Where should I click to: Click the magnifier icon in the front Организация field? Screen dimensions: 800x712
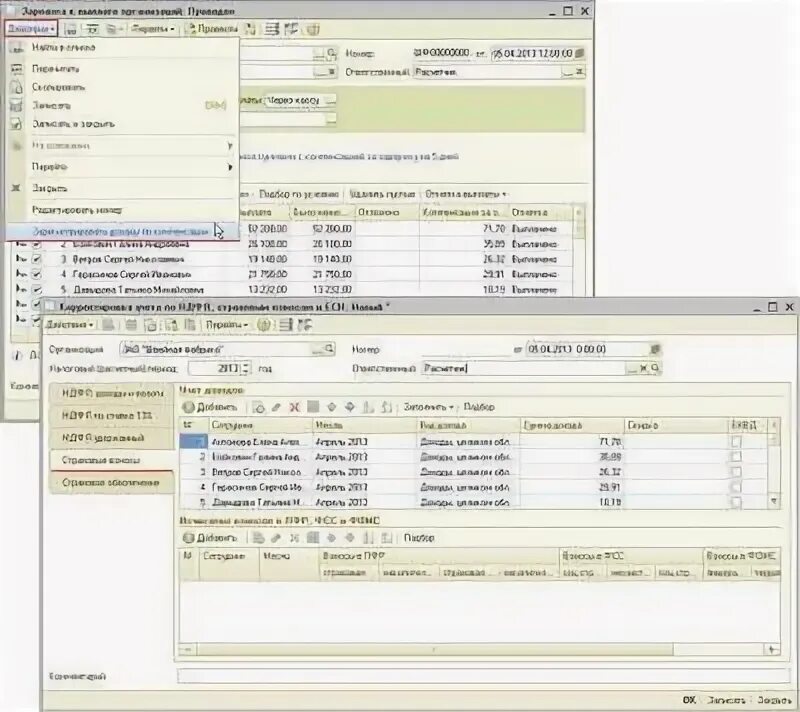(x=329, y=349)
